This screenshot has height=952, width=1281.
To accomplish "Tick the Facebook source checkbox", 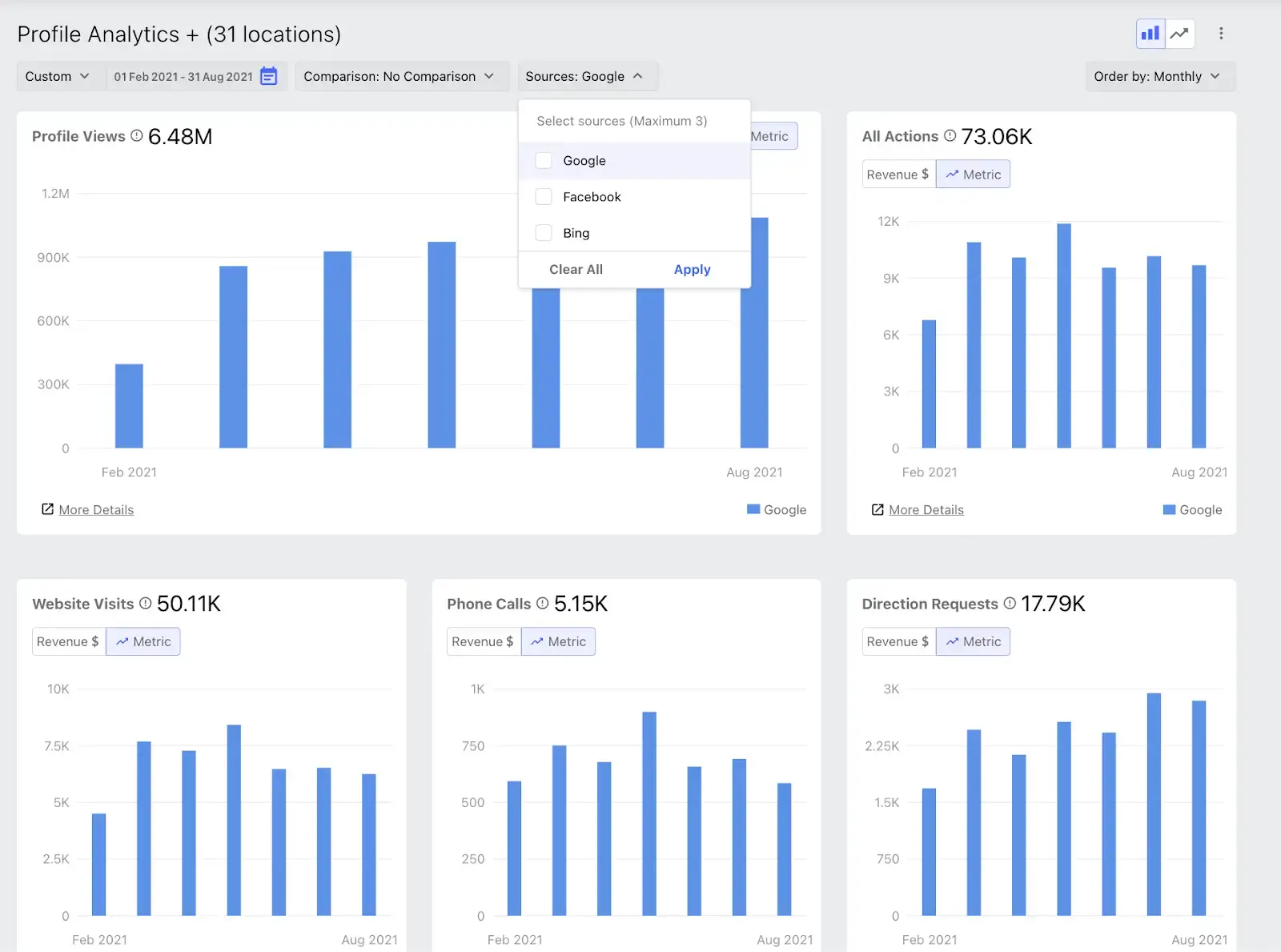I will click(x=544, y=196).
